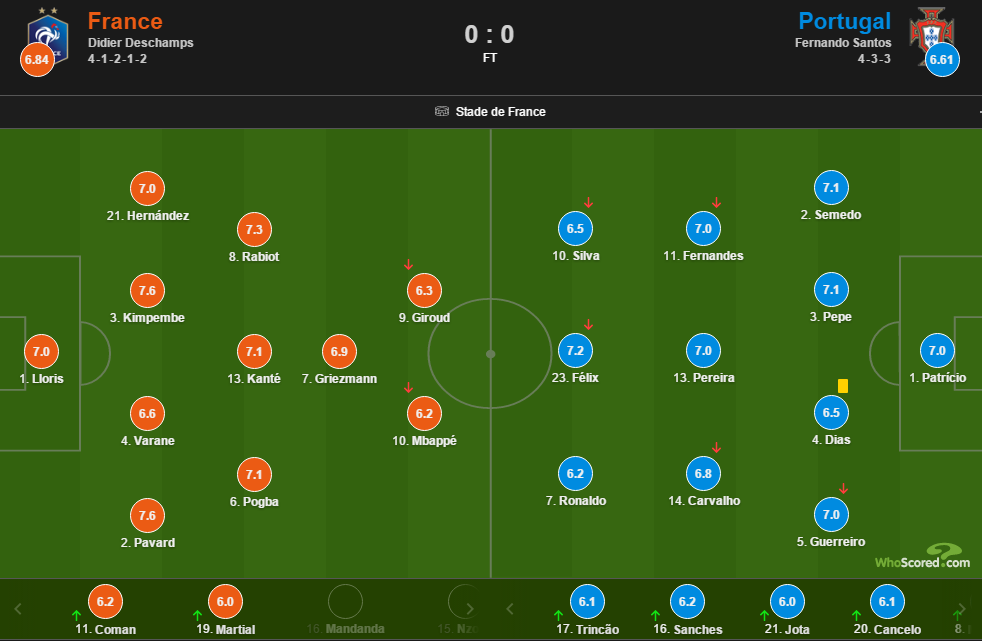Image resolution: width=982 pixels, height=641 pixels.
Task: Click the red substitution arrow above Fernandes
Action: 716,203
